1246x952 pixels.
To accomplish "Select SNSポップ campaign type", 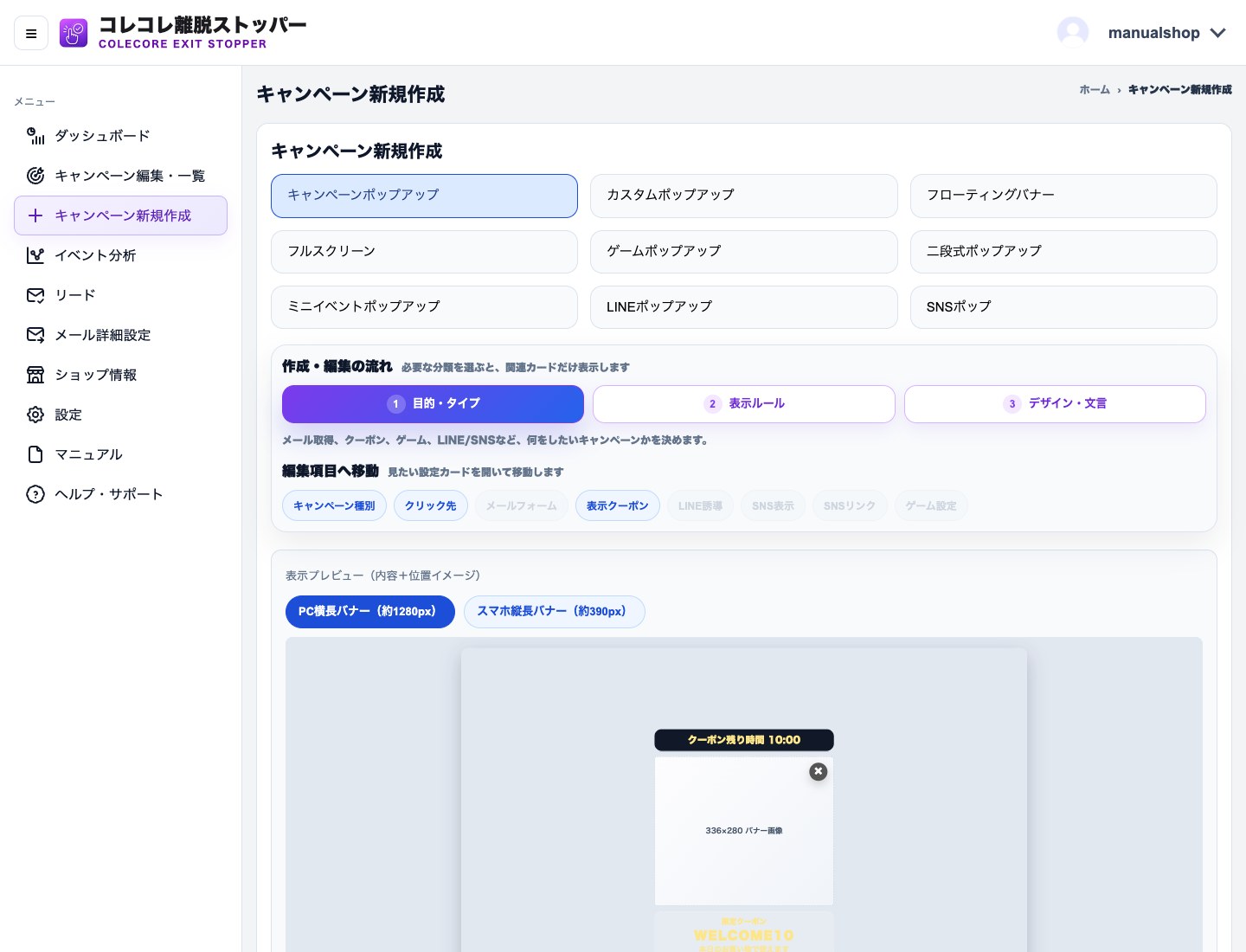I will point(1063,307).
